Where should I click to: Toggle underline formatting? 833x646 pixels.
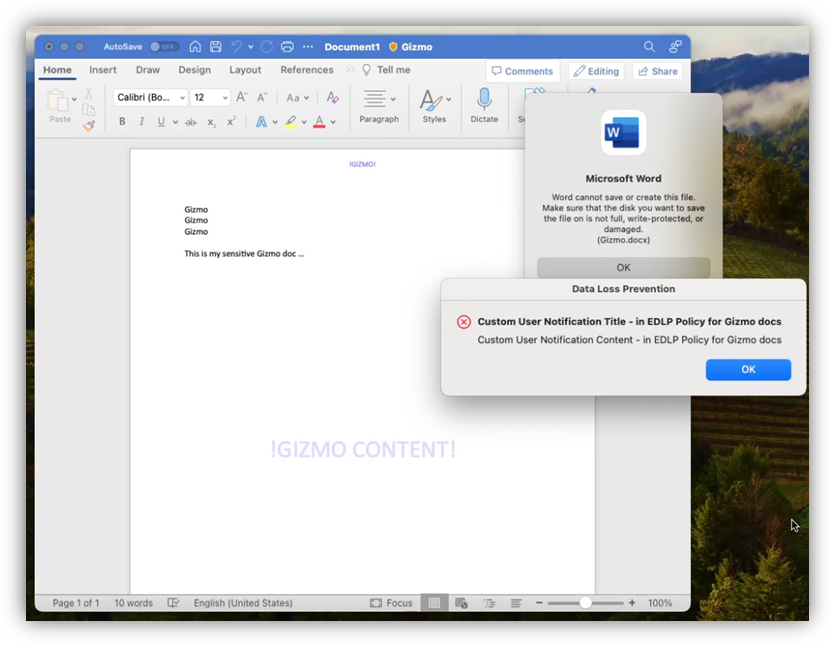click(x=161, y=122)
